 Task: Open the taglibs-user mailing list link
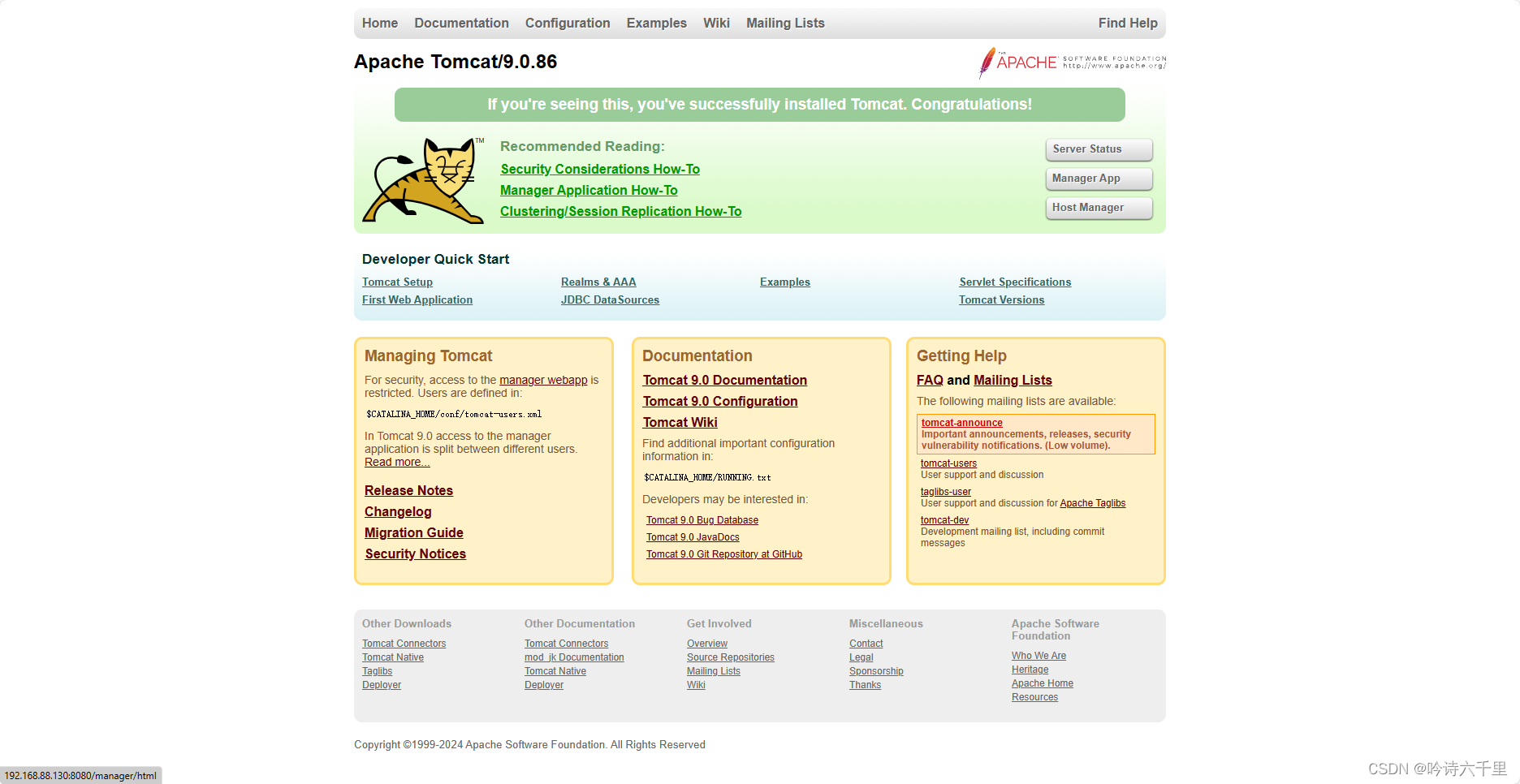click(946, 492)
